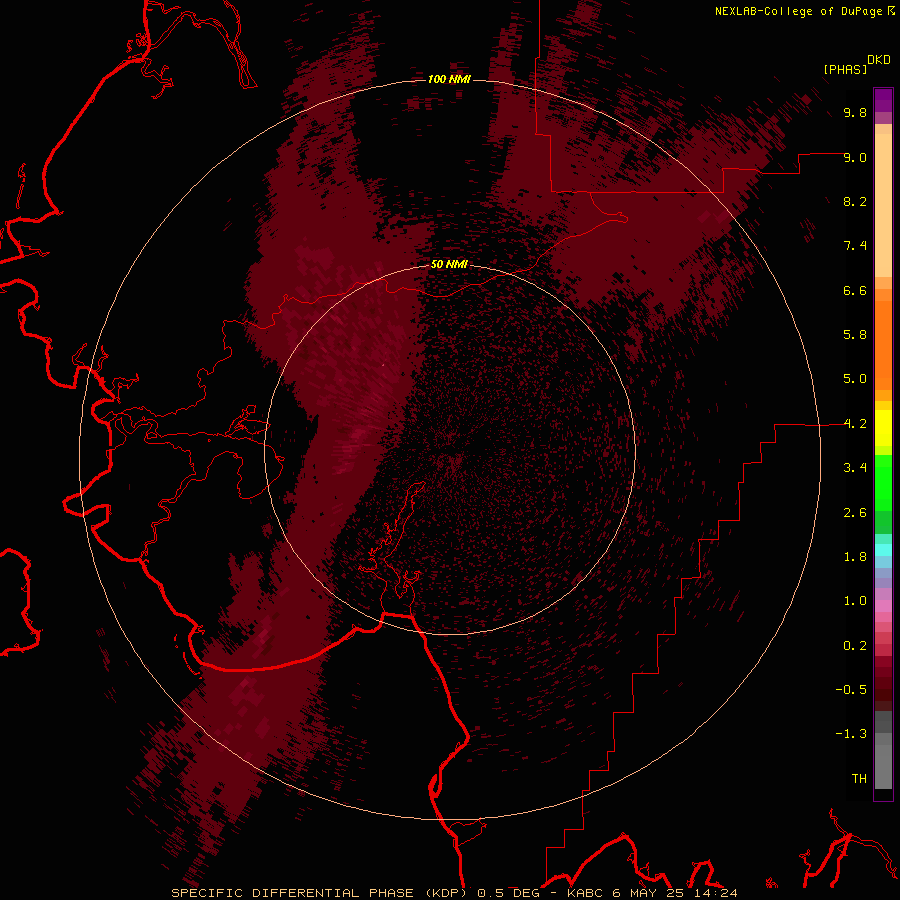Select the 1.8 legend value
The image size is (900, 900).
click(x=855, y=557)
